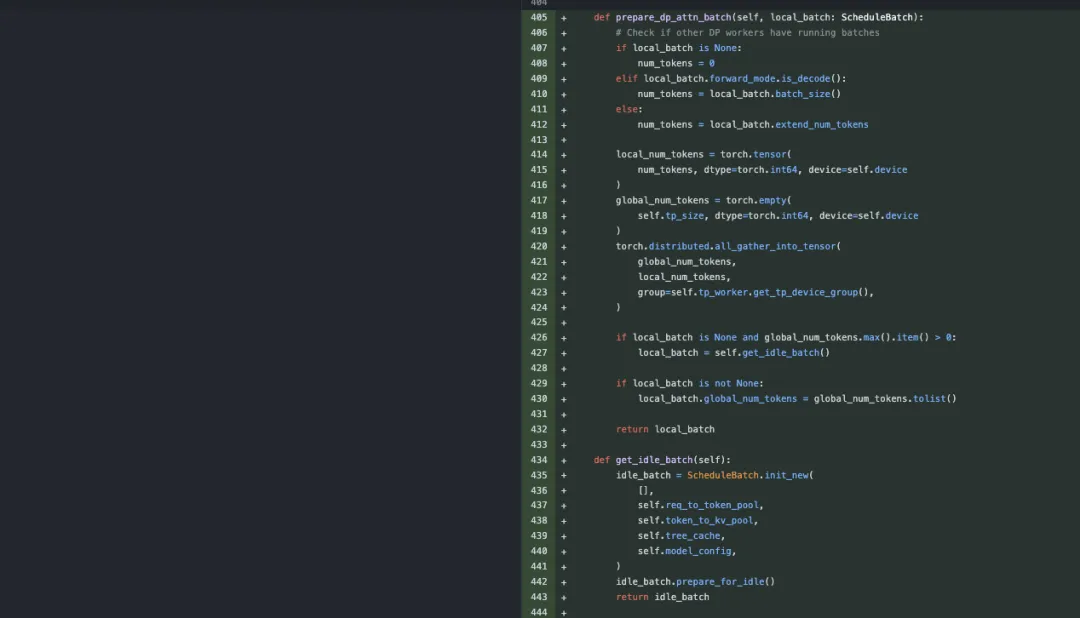Image resolution: width=1080 pixels, height=618 pixels.
Task: Click ScheduleBatch.init_new on line 435
Action: pyautogui.click(x=747, y=475)
